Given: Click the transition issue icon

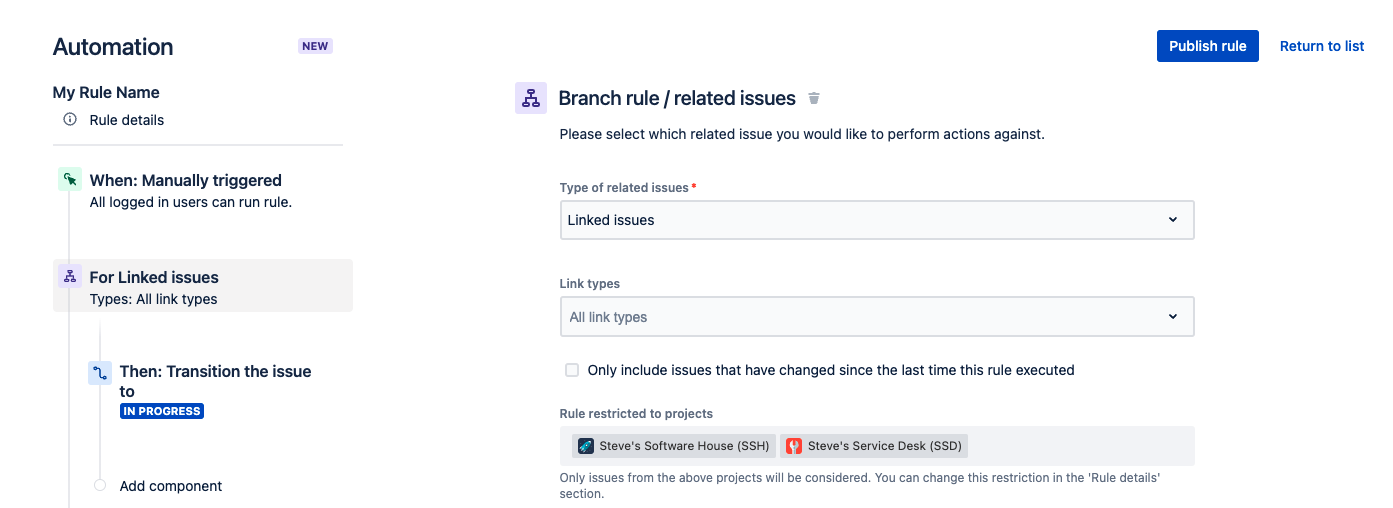Looking at the screenshot, I should tap(99, 373).
